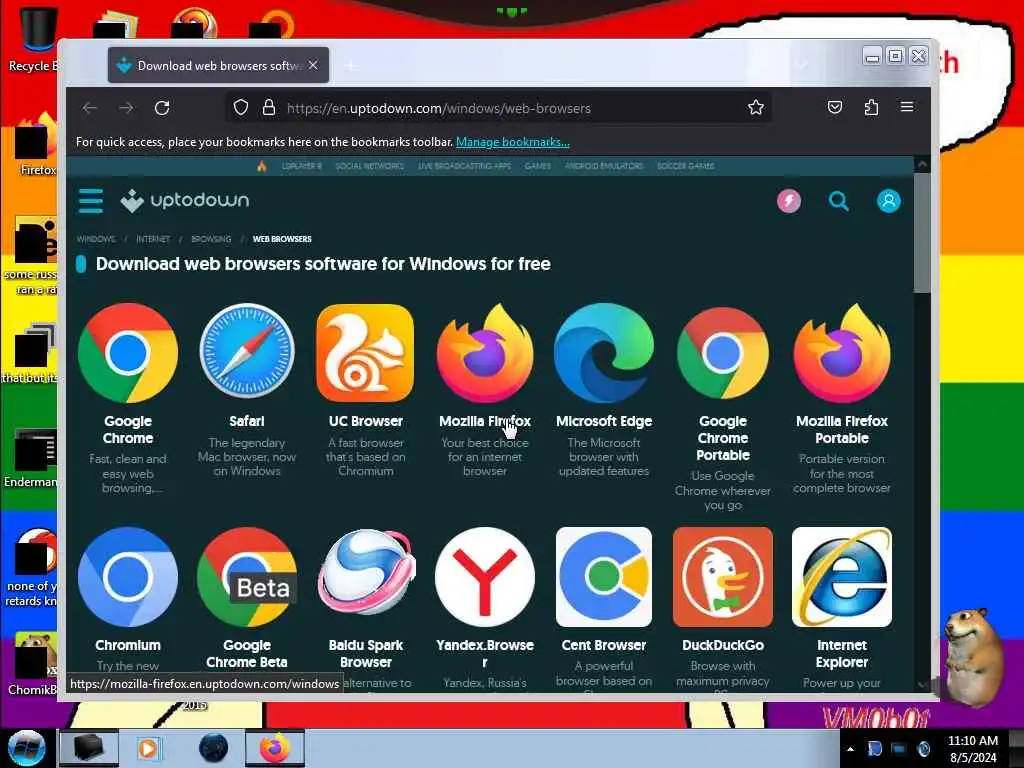The image size is (1024, 768).
Task: Click the Browsing breadcrumb link
Action: point(211,239)
